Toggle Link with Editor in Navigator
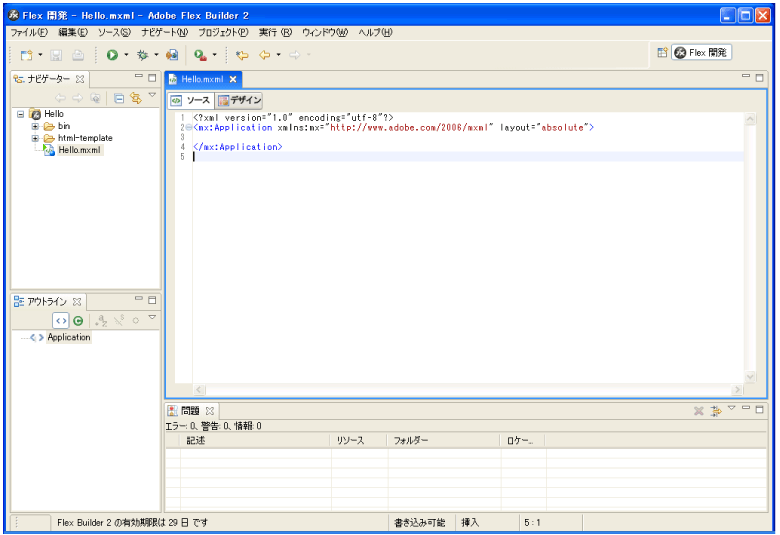The height and width of the screenshot is (535, 780). (x=135, y=98)
